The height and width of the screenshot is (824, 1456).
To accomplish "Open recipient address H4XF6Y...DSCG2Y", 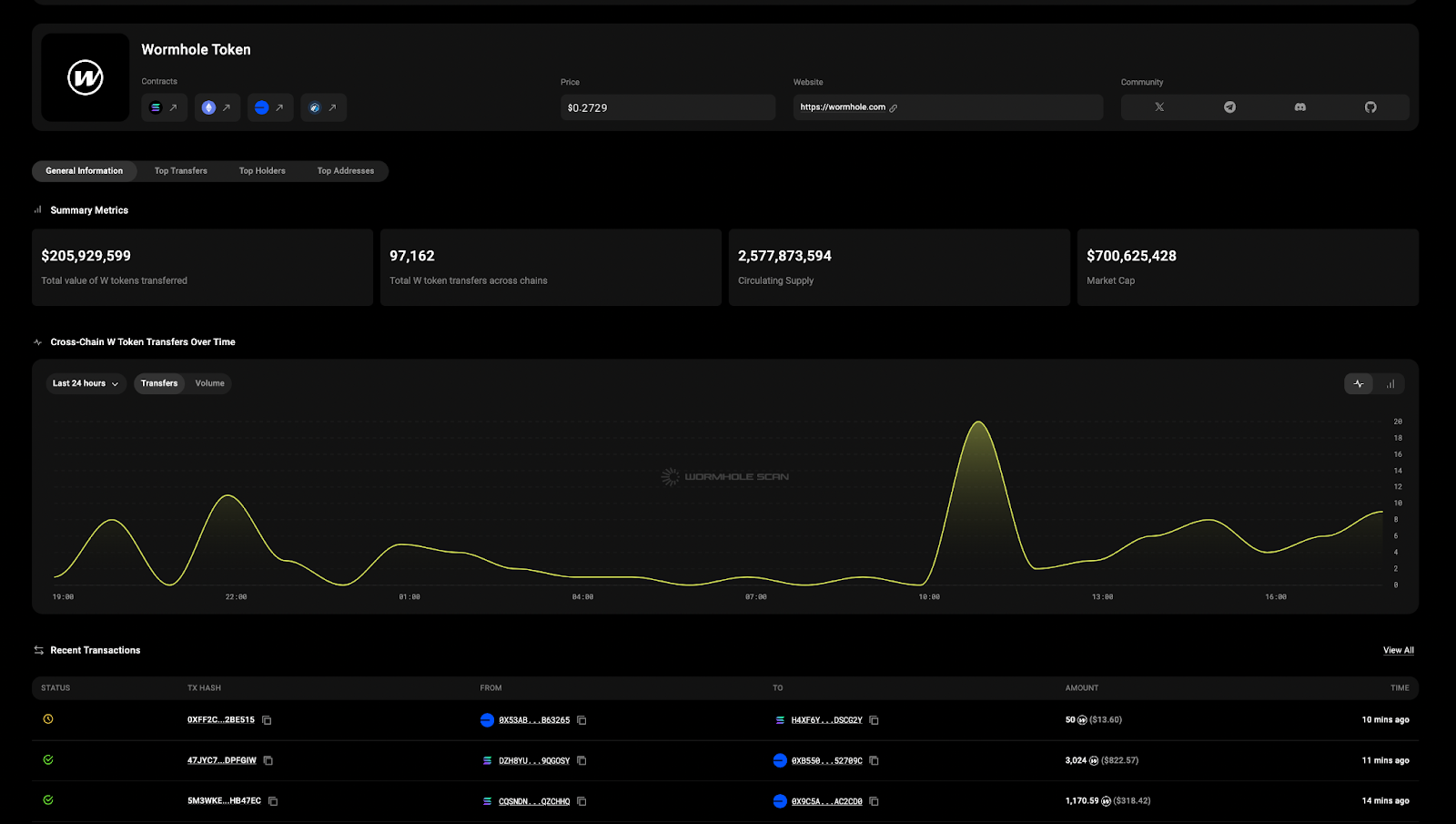I will click(827, 720).
